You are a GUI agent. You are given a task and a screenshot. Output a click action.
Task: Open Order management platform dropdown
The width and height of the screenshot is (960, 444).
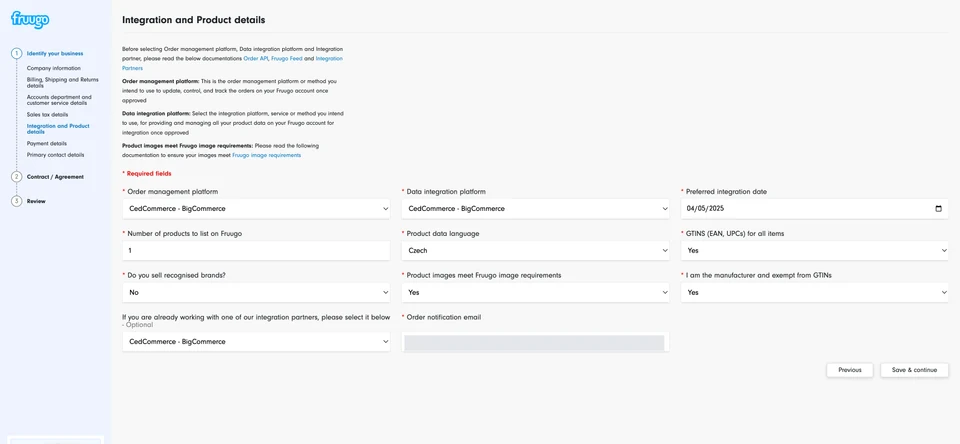coord(256,208)
